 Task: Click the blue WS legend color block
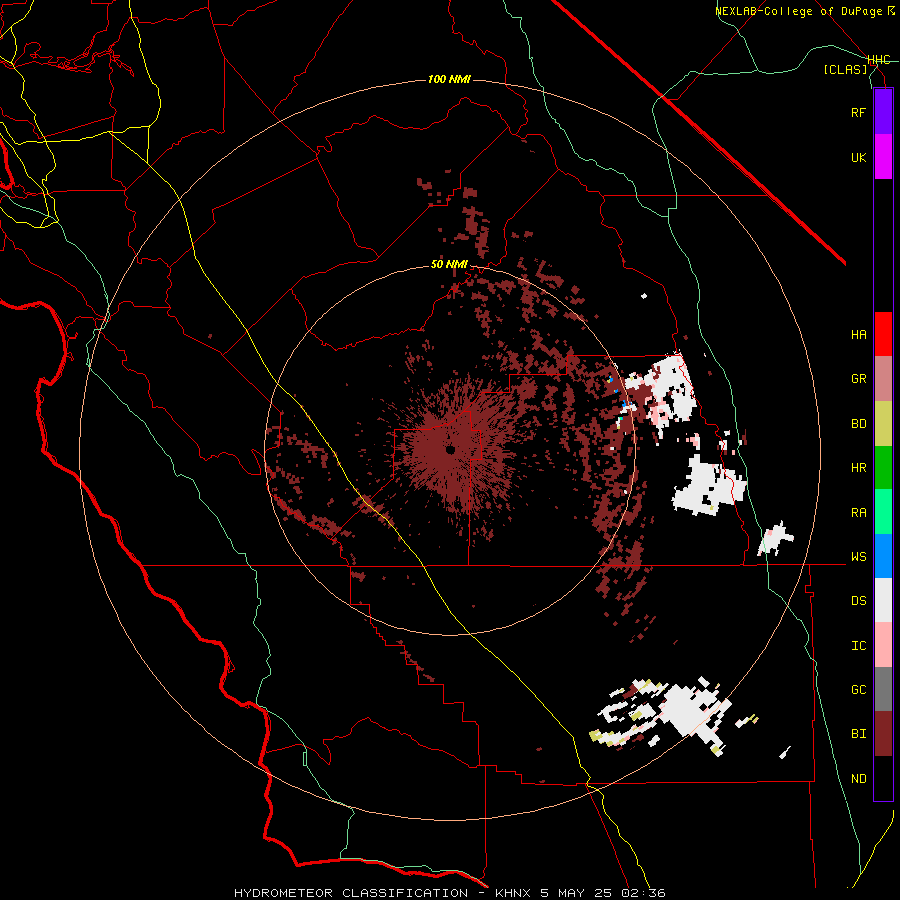point(883,556)
